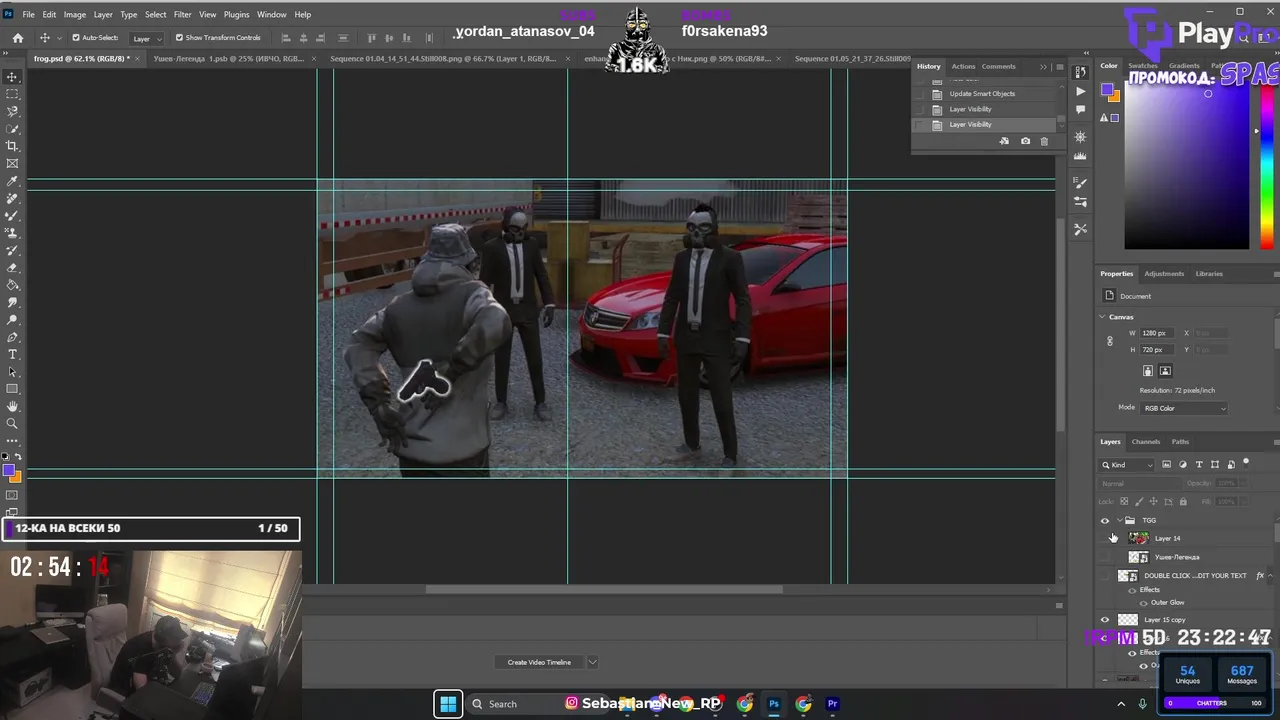The height and width of the screenshot is (720, 1280).
Task: Collapse the TGG group
Action: [1119, 520]
